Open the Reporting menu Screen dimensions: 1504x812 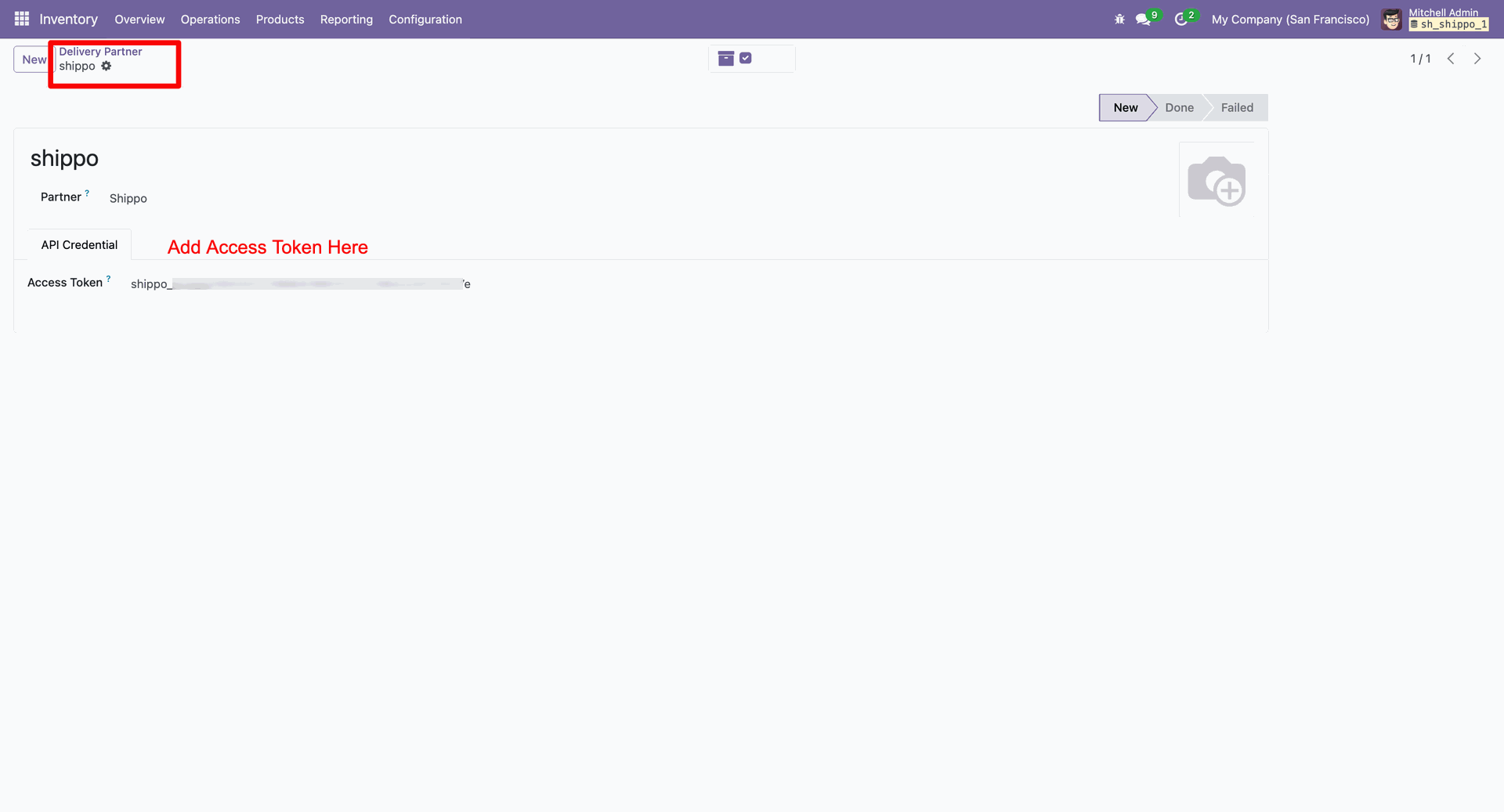346,19
